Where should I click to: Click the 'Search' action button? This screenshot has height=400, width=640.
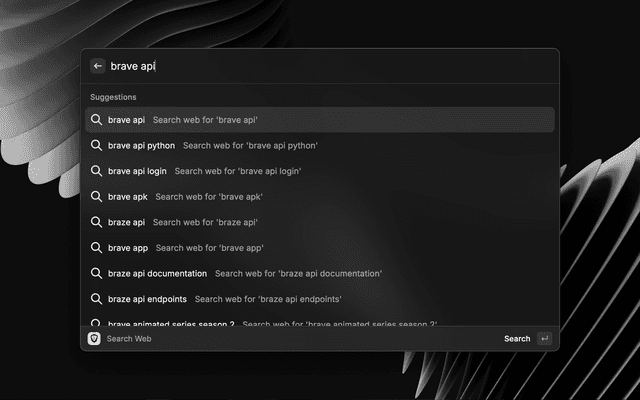pyautogui.click(x=517, y=339)
